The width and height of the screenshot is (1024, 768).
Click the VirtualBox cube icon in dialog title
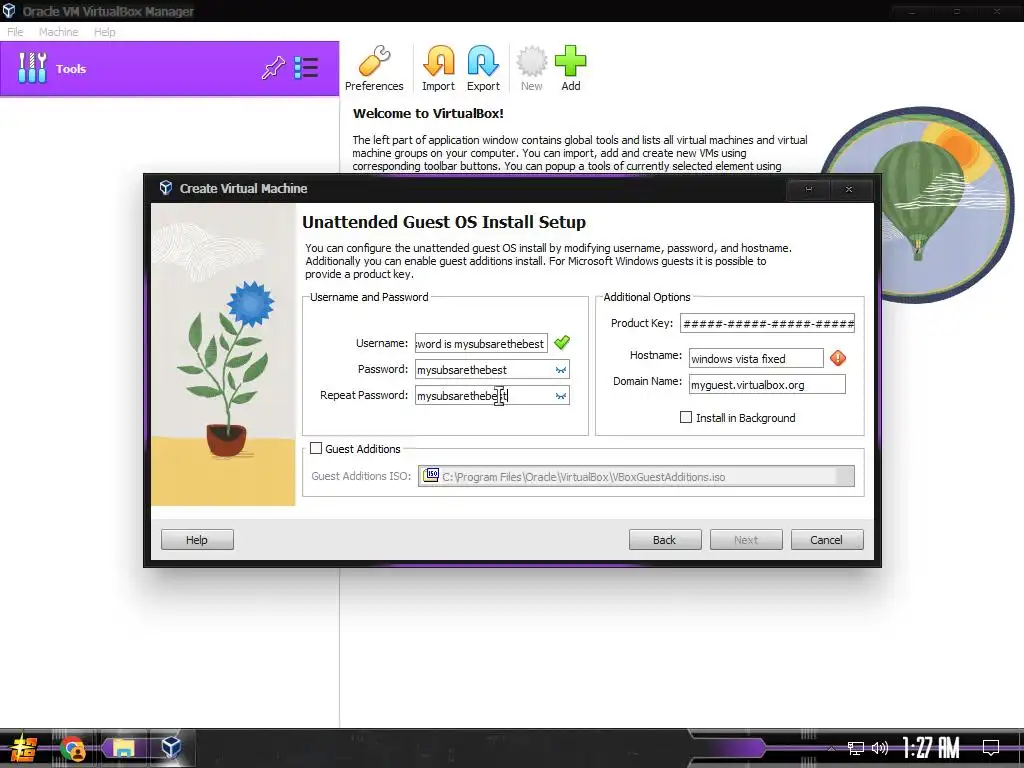[166, 188]
